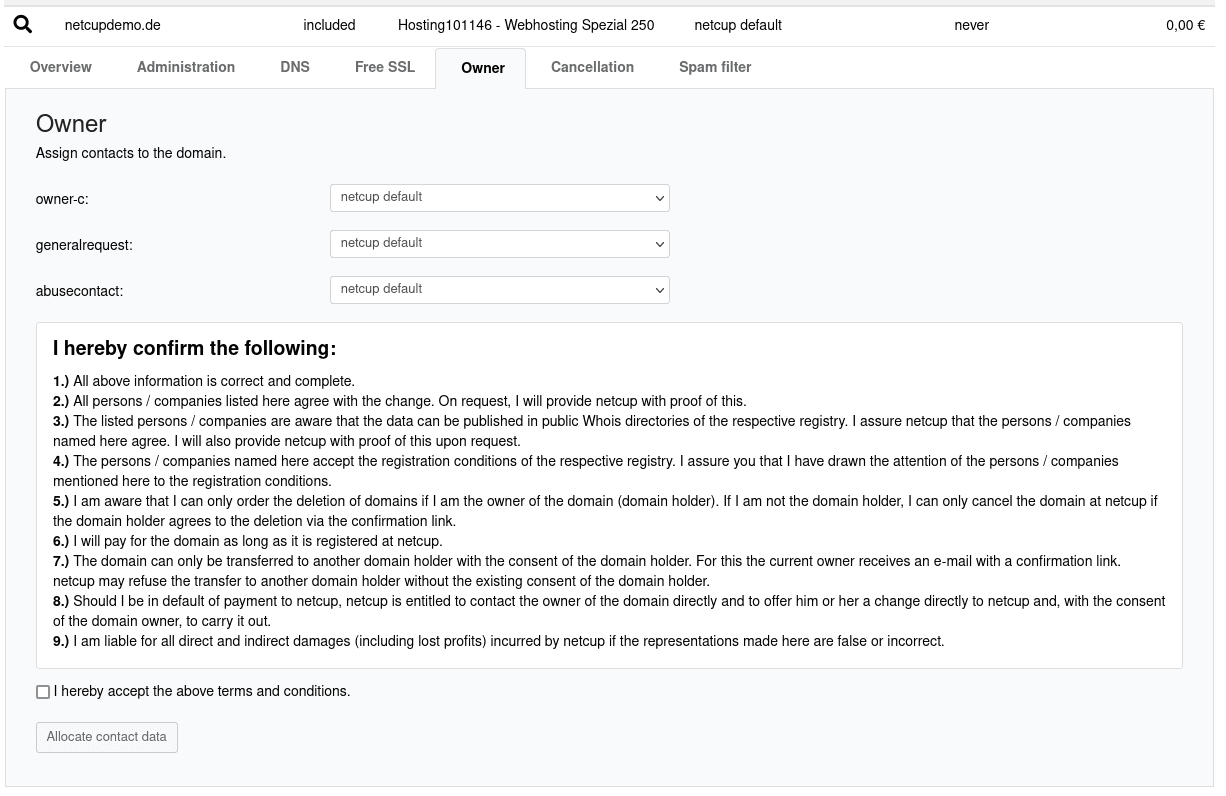Go to the DNS tab
Image resolution: width=1226 pixels, height=796 pixels.
(295, 68)
